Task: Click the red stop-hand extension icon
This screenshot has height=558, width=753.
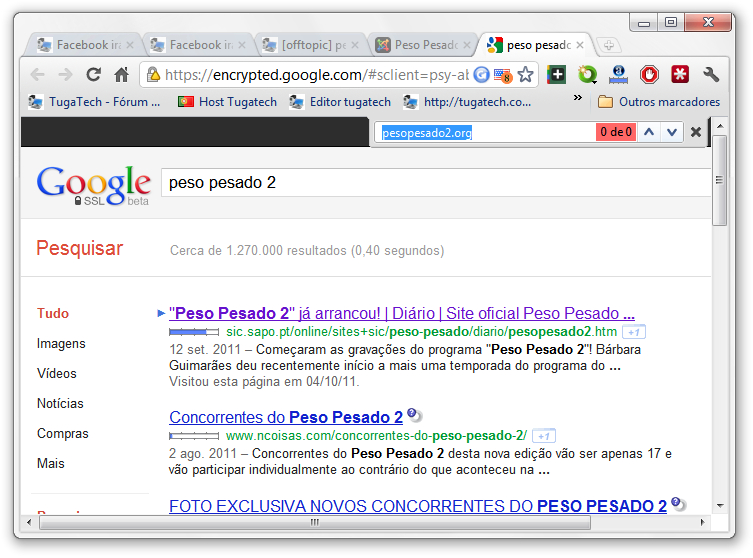Action: pyautogui.click(x=649, y=74)
